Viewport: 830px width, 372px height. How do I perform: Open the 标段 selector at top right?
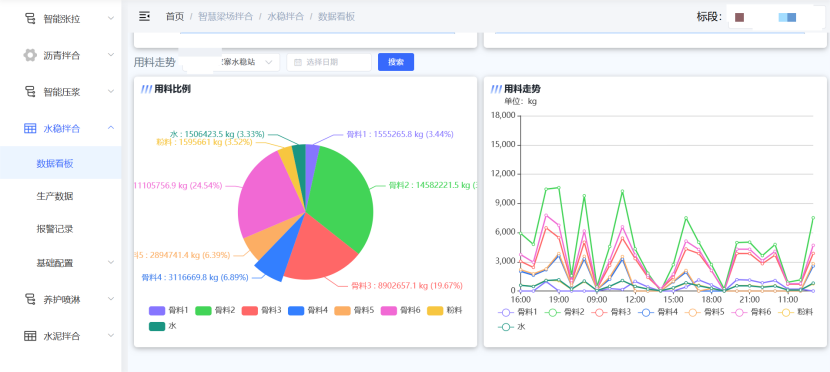click(x=777, y=17)
